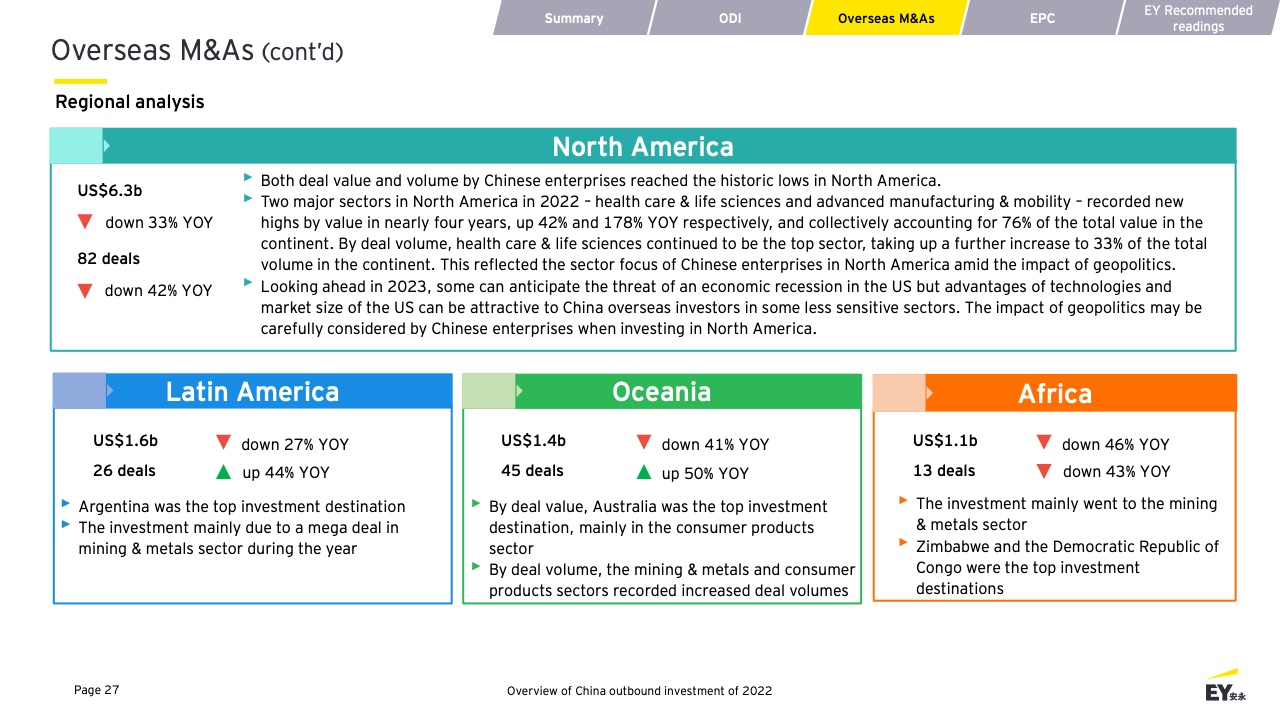This screenshot has height=720, width=1280.
Task: Click the bullet before 'Argentina was the top'
Action: click(65, 503)
